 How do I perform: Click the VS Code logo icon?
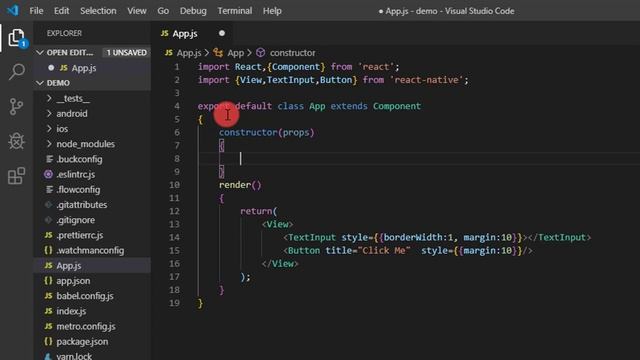click(x=13, y=10)
